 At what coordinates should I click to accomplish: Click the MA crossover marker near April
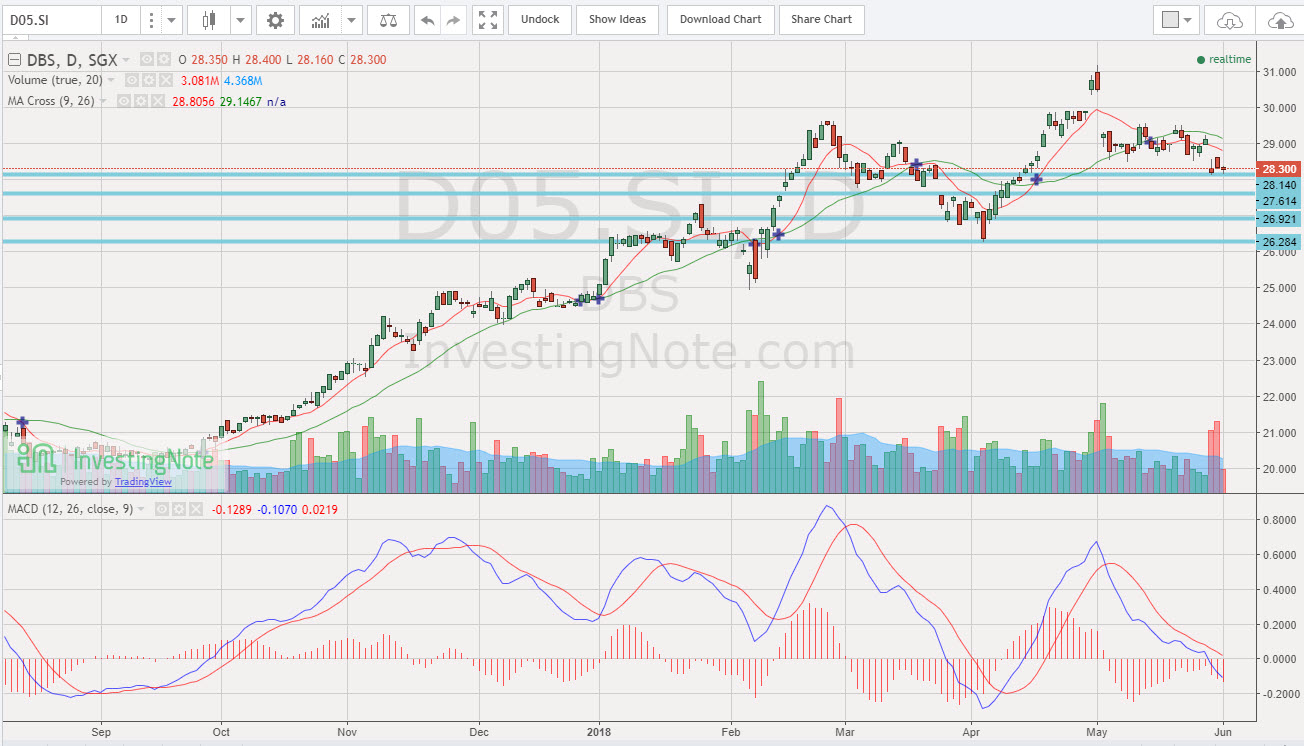click(1037, 179)
